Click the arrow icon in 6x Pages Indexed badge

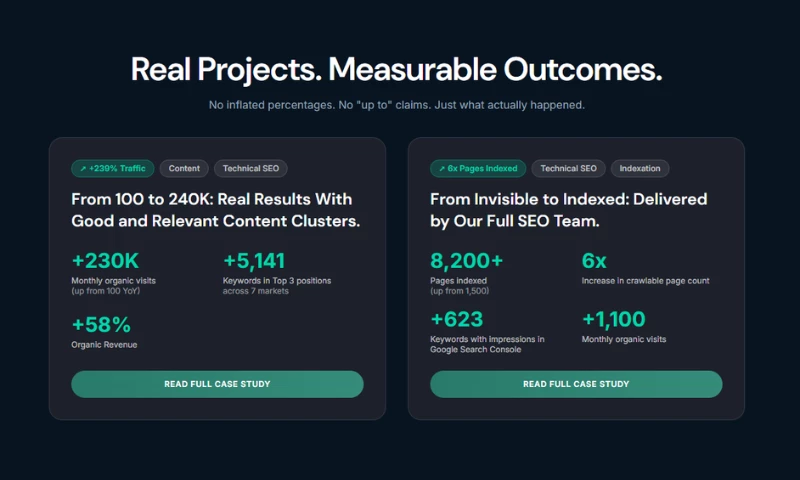(x=440, y=169)
